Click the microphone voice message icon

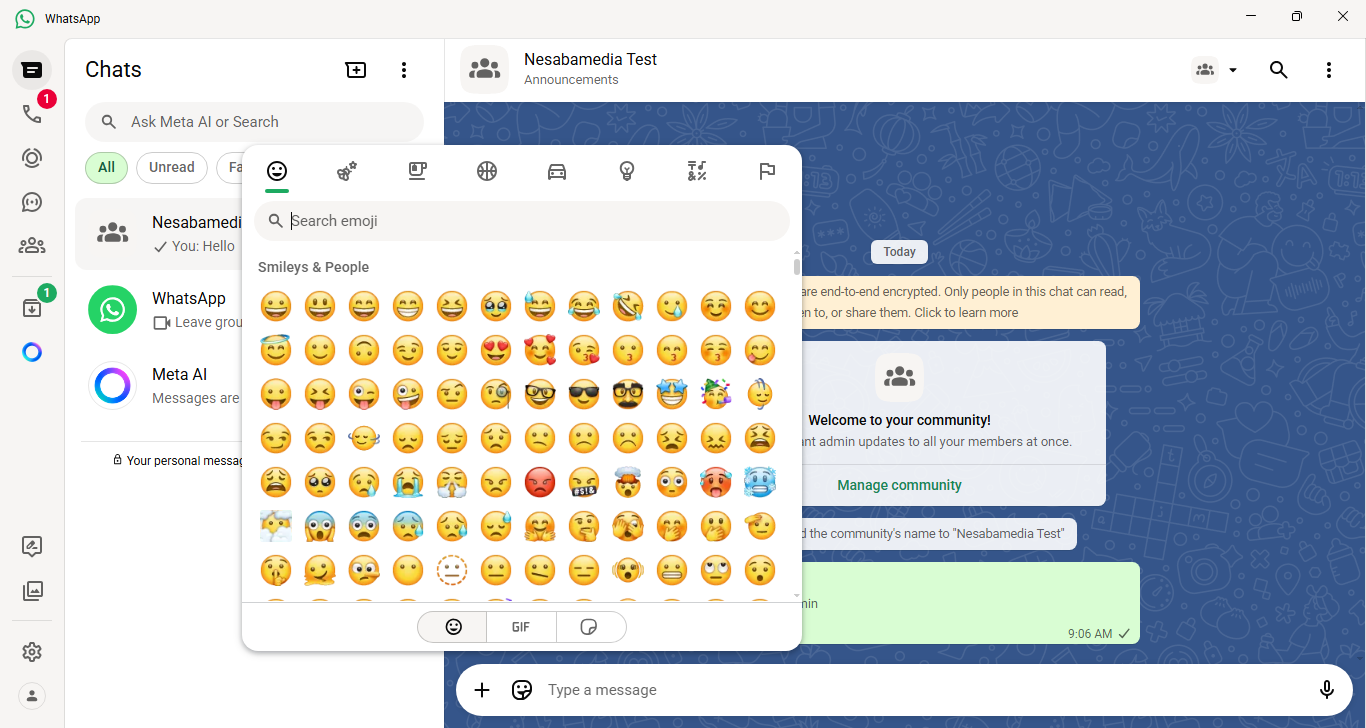1327,690
